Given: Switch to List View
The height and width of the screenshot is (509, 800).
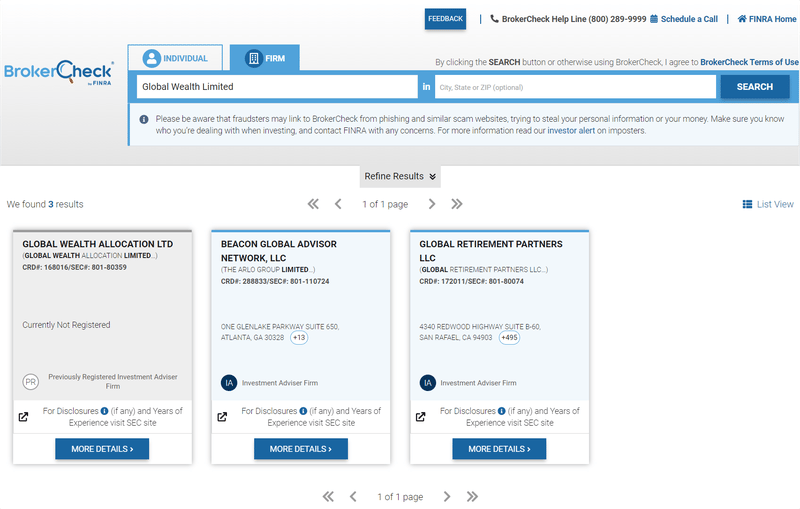Looking at the screenshot, I should [768, 204].
